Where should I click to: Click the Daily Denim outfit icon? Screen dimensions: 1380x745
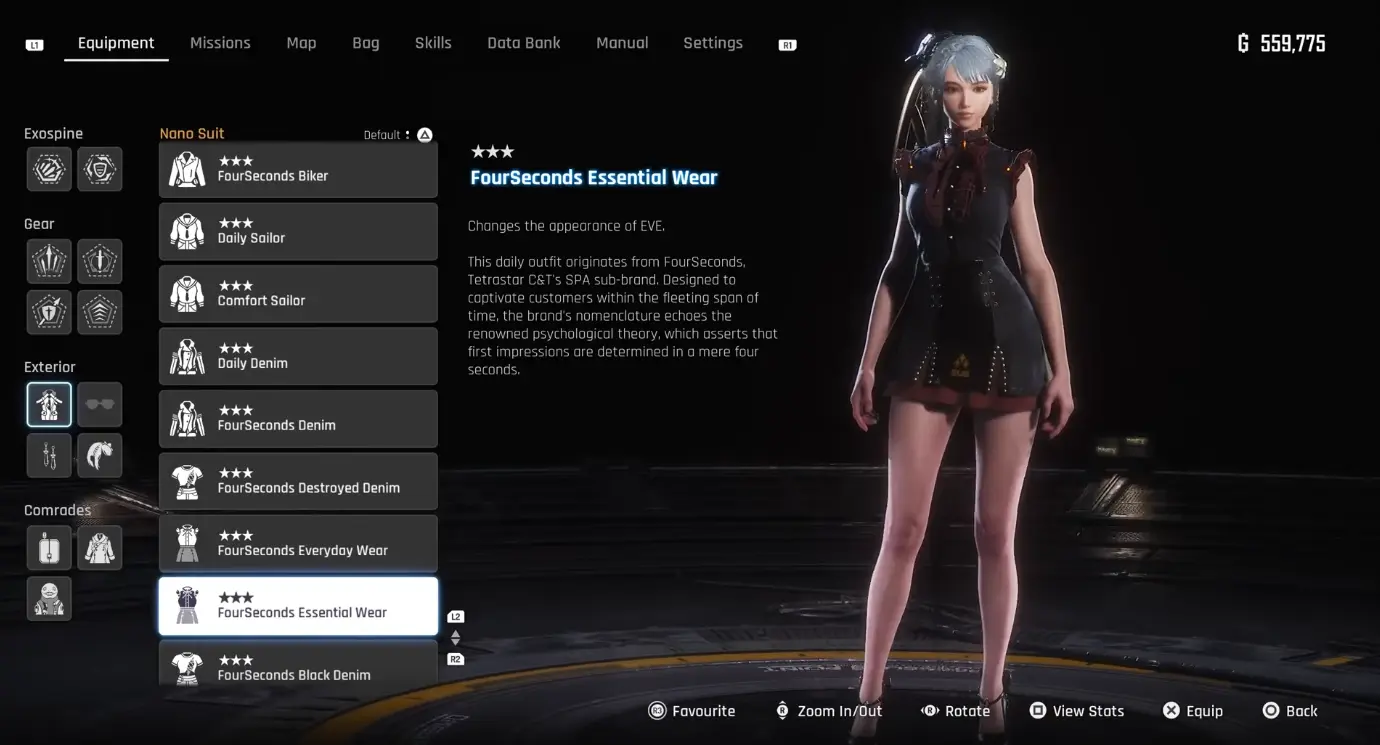tap(187, 356)
